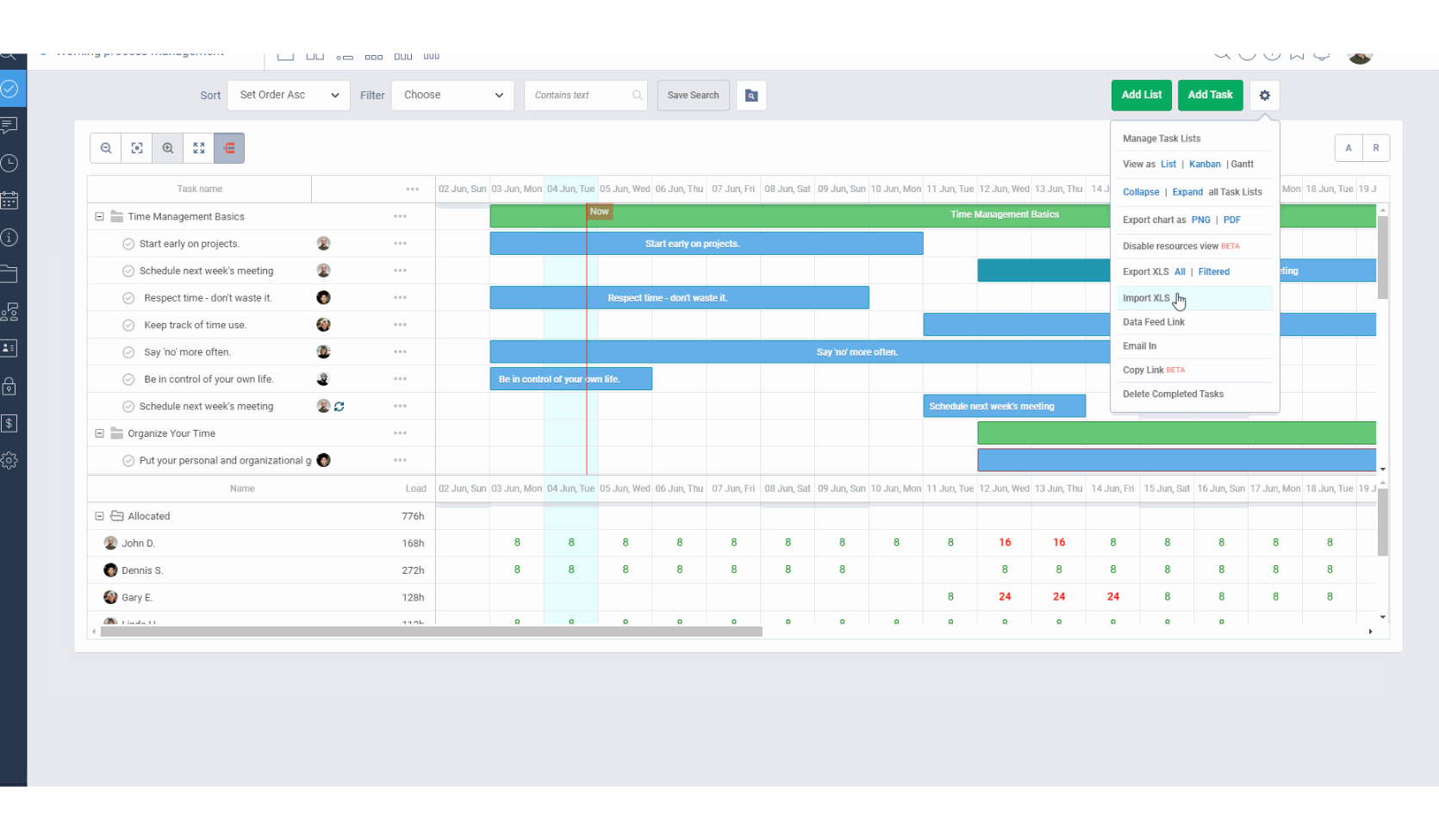Click the Add Task button
Screen dimensions: 1439x840
point(1210,95)
